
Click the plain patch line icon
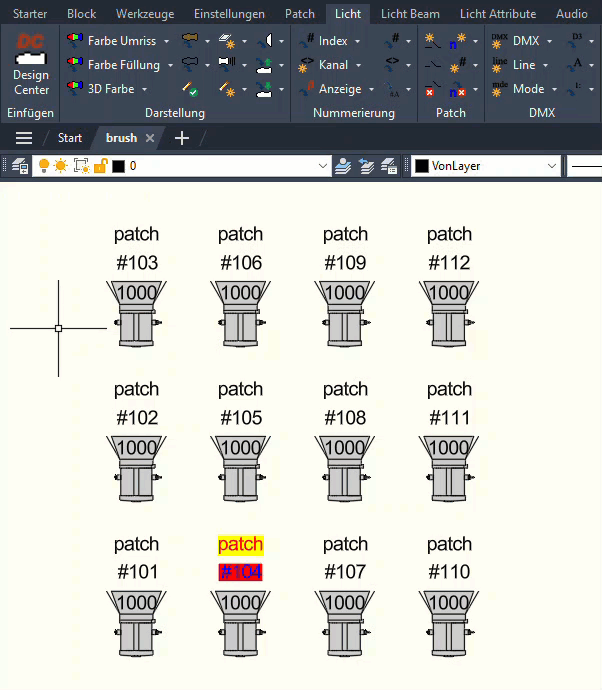pyautogui.click(x=432, y=65)
